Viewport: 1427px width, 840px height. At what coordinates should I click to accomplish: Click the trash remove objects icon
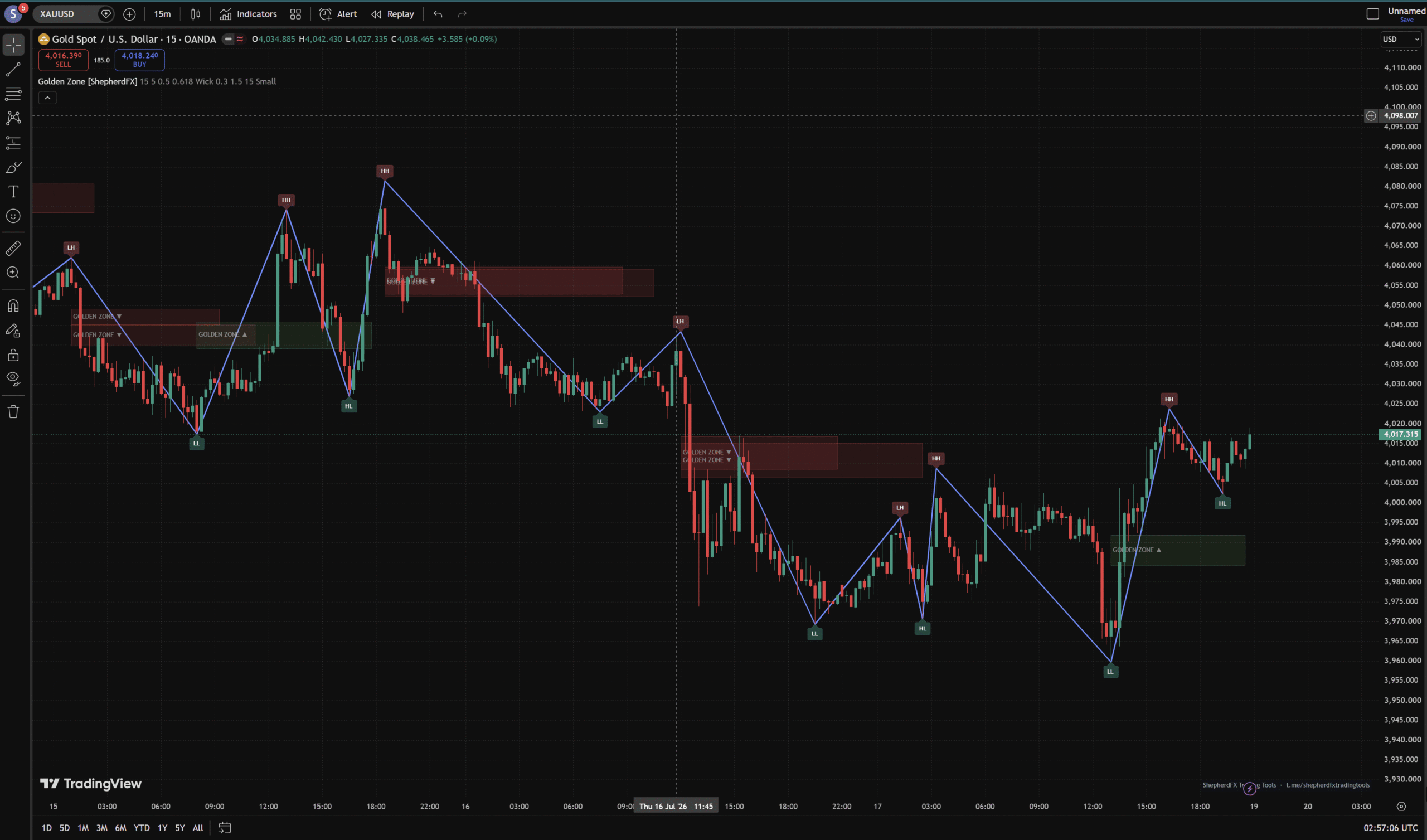click(x=13, y=411)
